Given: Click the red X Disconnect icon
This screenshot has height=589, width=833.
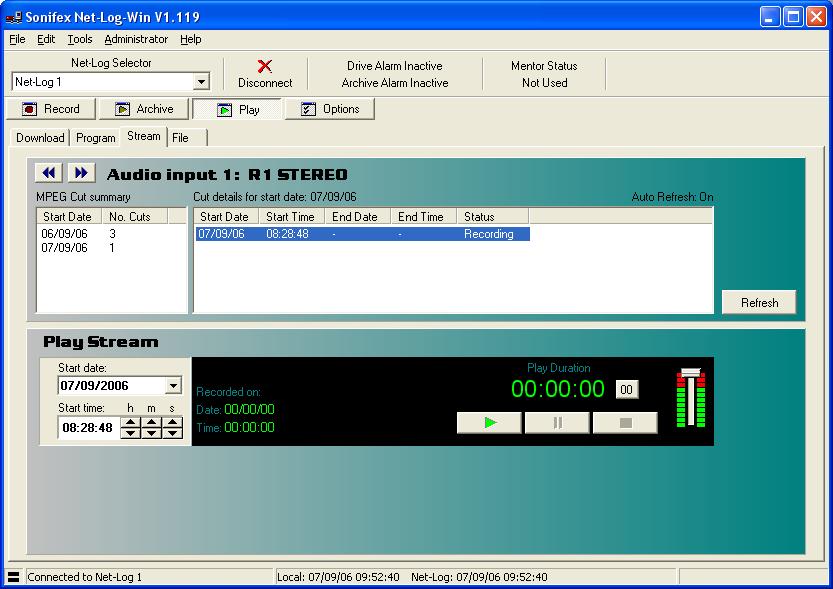Looking at the screenshot, I should click(x=265, y=66).
